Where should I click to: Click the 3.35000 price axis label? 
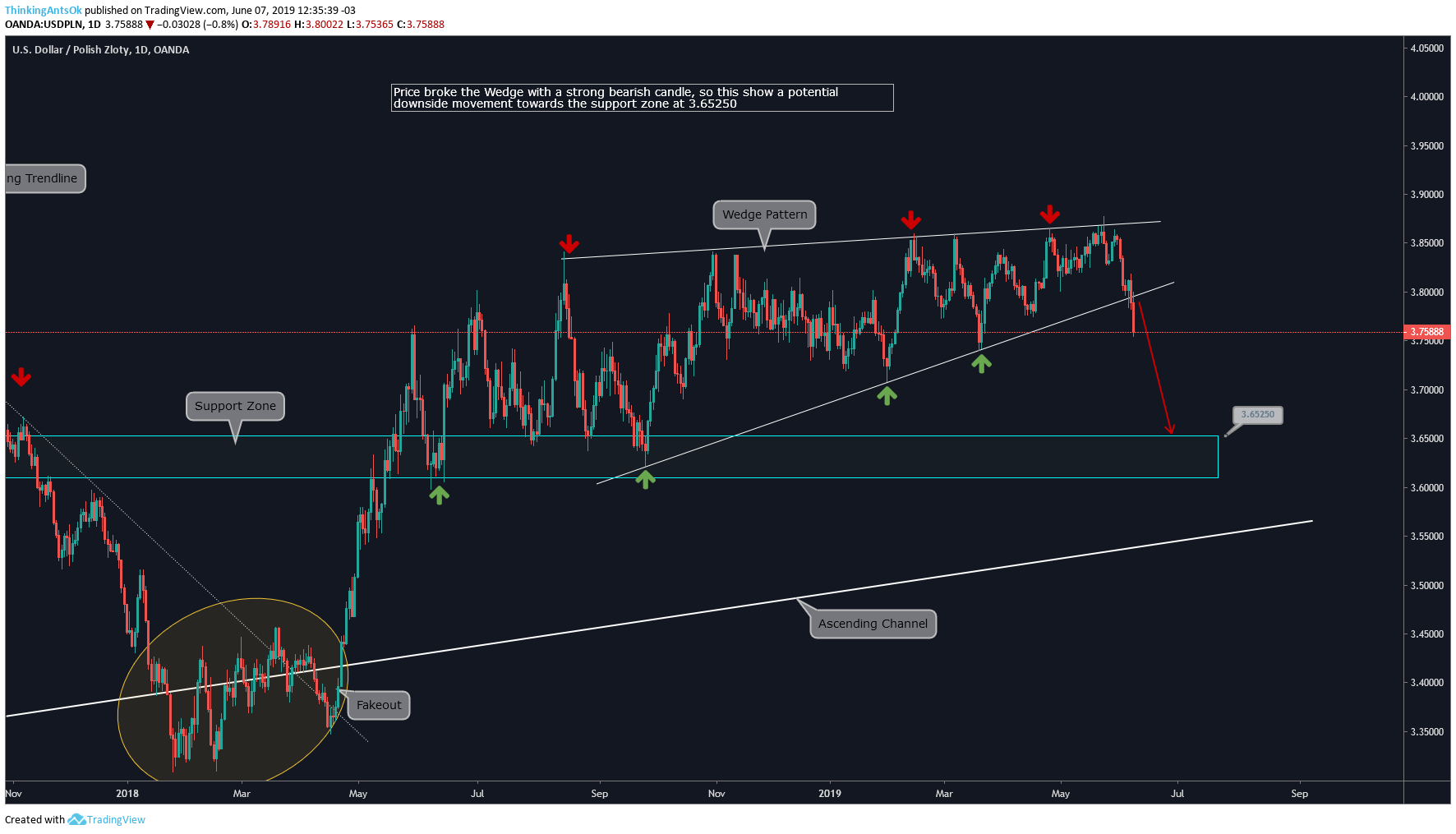[1426, 732]
